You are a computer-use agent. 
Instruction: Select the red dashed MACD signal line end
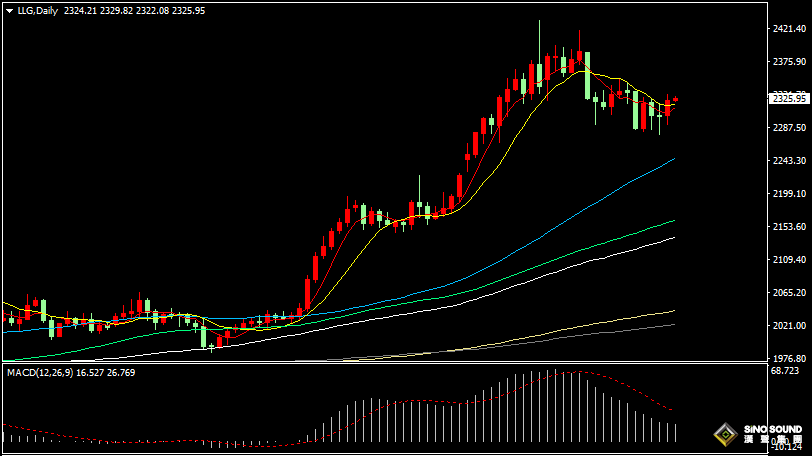[672, 411]
